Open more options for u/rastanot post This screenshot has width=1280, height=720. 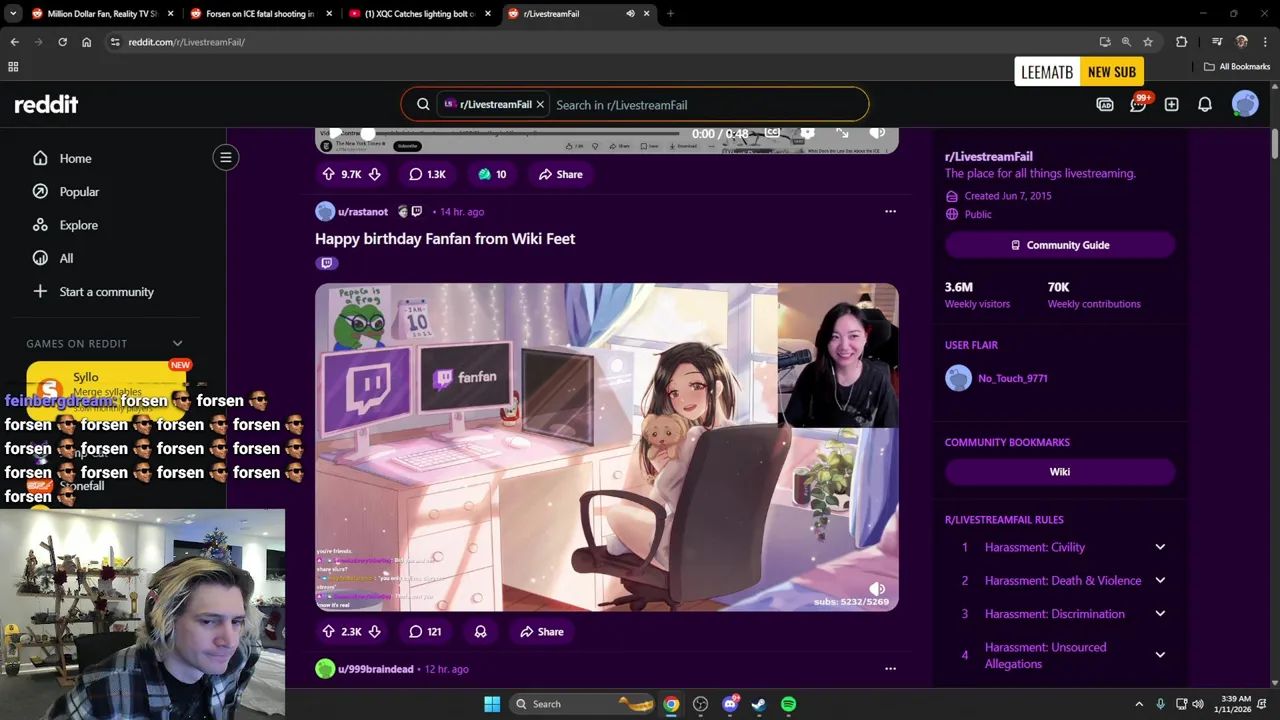tap(890, 212)
